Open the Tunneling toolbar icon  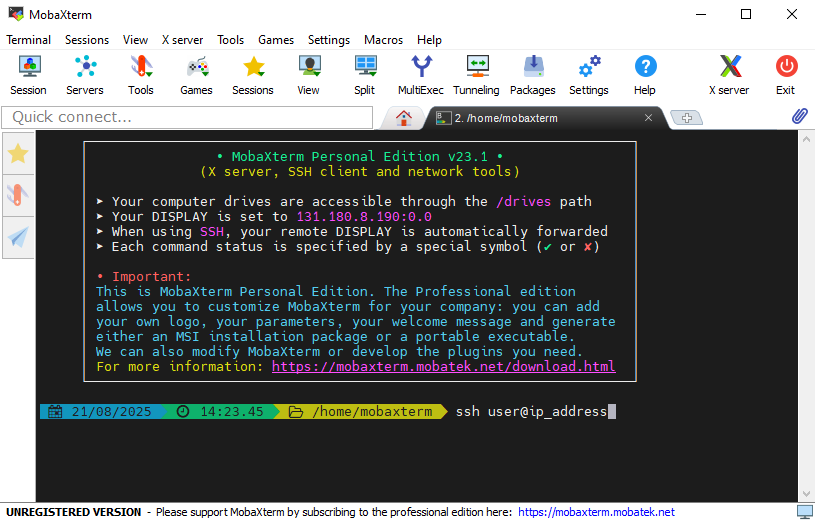tap(476, 75)
